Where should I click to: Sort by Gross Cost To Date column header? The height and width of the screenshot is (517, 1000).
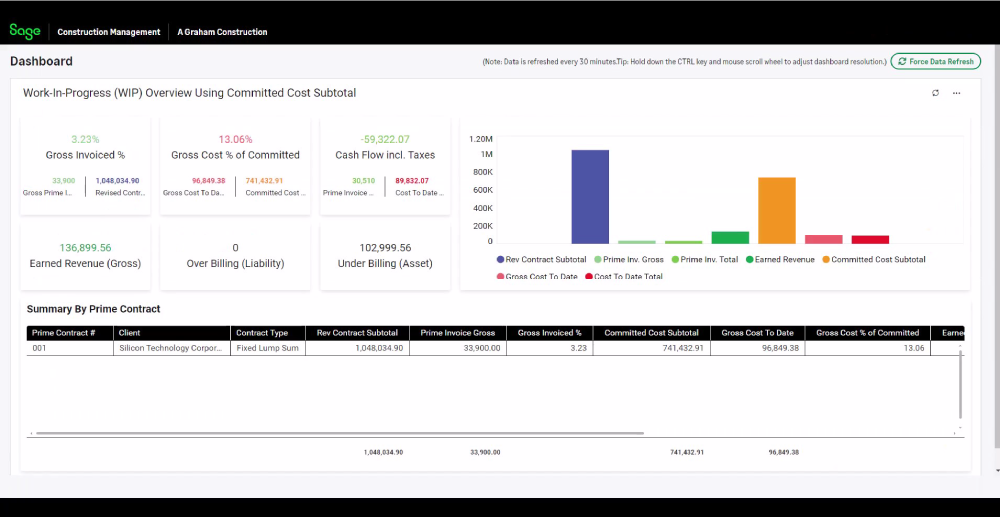(x=758, y=333)
